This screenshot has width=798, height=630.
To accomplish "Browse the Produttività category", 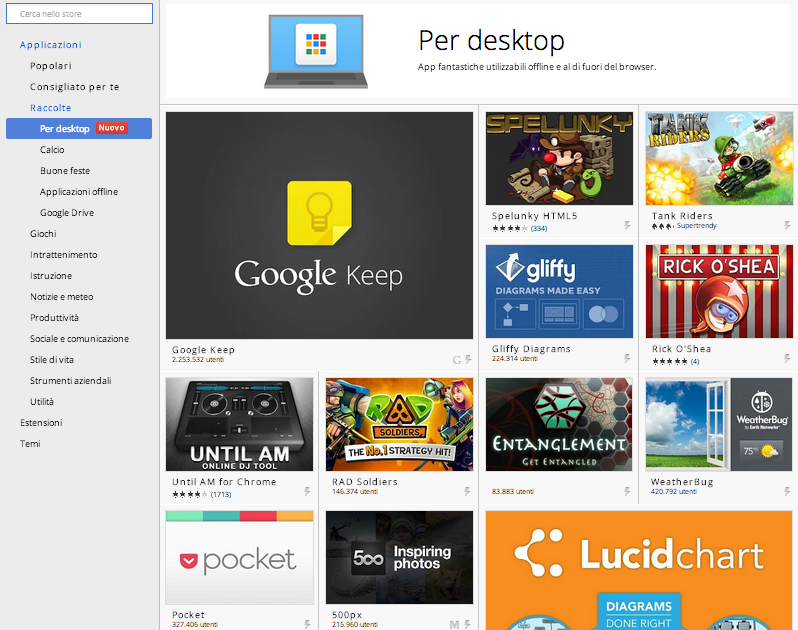I will 54,318.
